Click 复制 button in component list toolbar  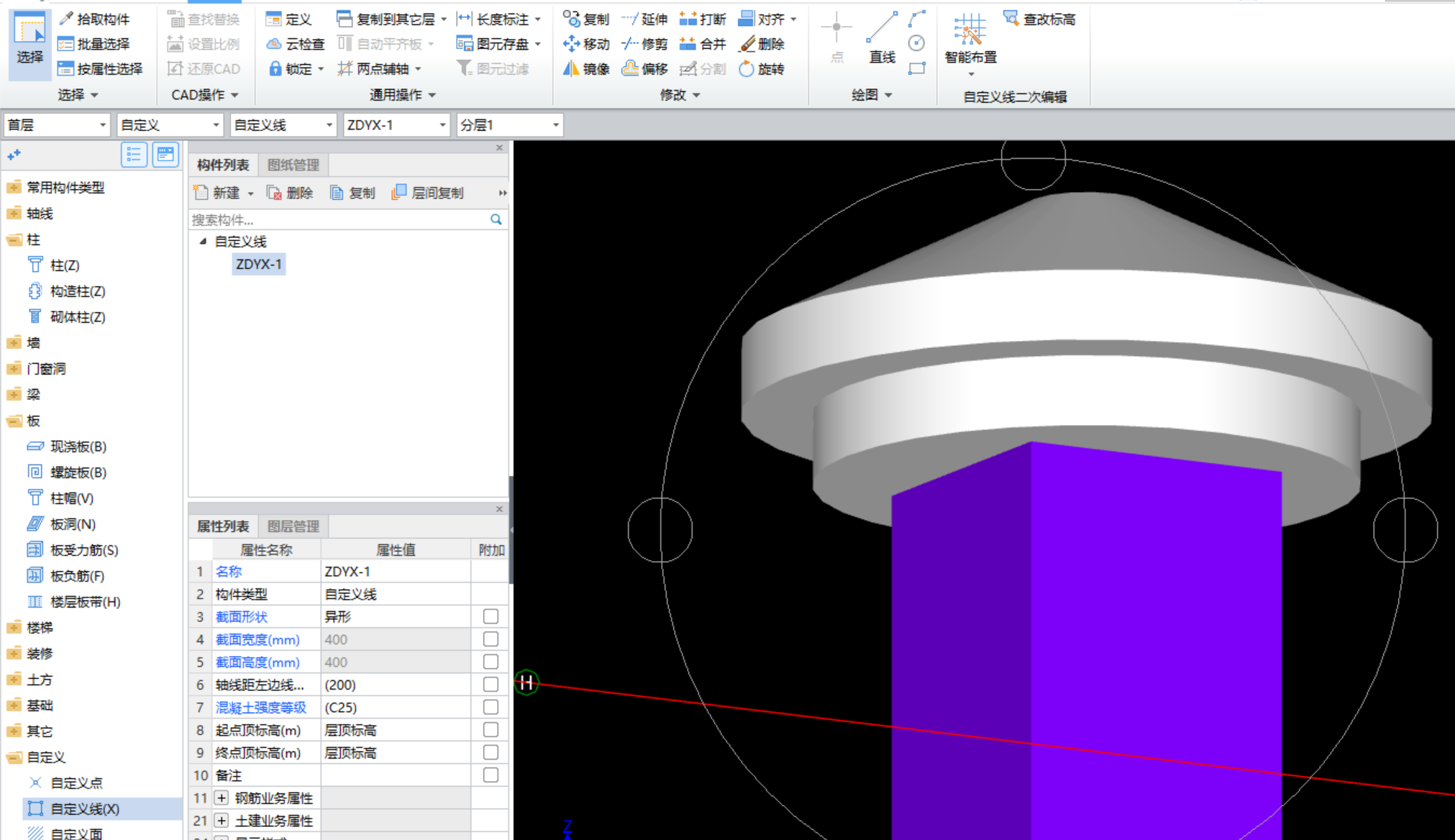(x=352, y=193)
